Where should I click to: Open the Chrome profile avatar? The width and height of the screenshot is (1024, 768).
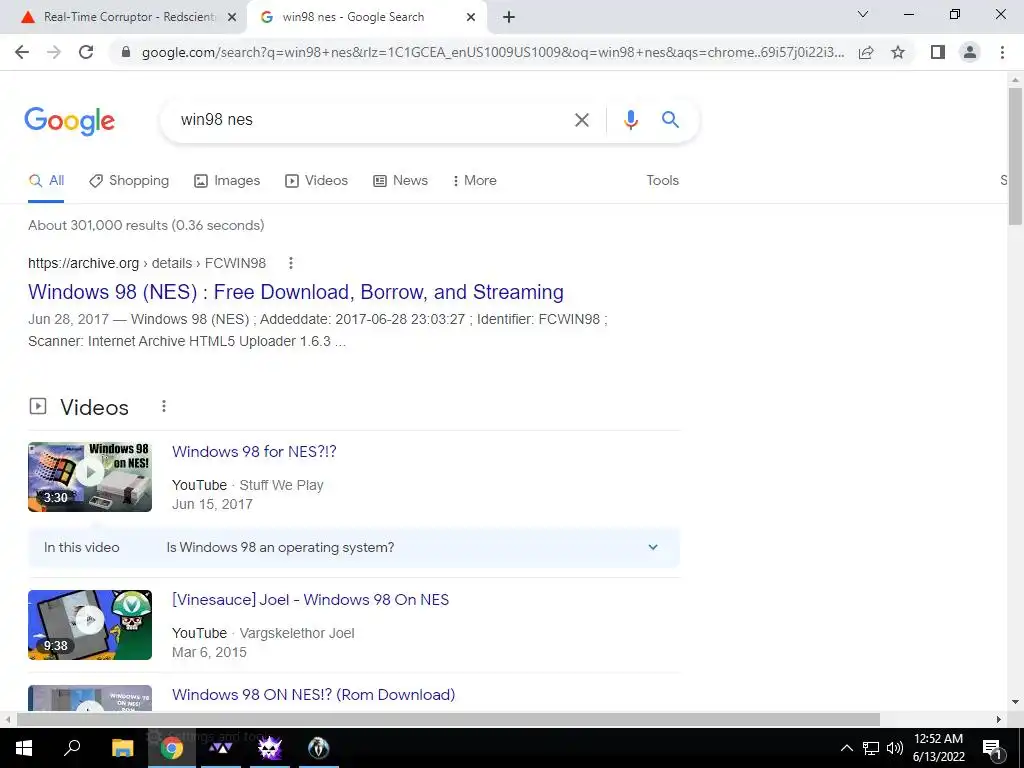970,52
